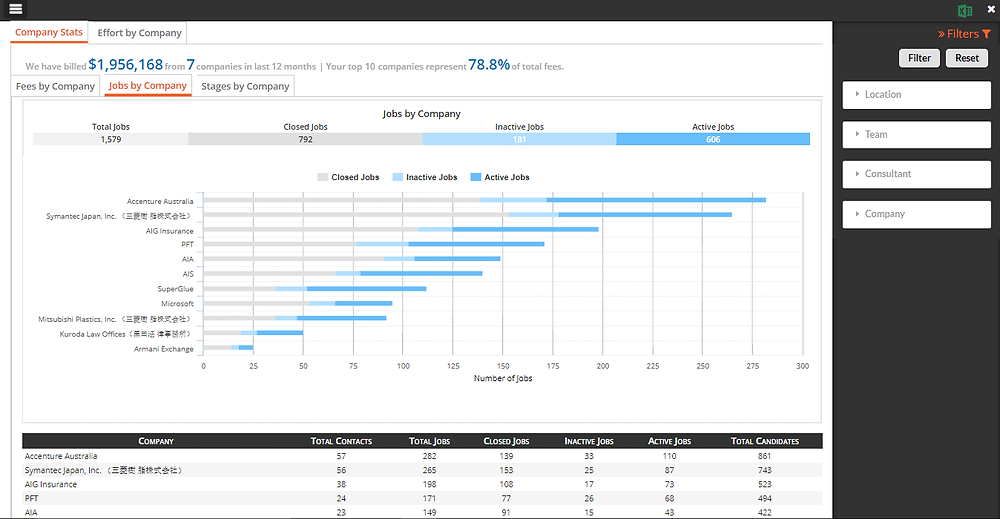The height and width of the screenshot is (519, 1000).
Task: Click the Armani Exchange chart label
Action: pos(163,349)
